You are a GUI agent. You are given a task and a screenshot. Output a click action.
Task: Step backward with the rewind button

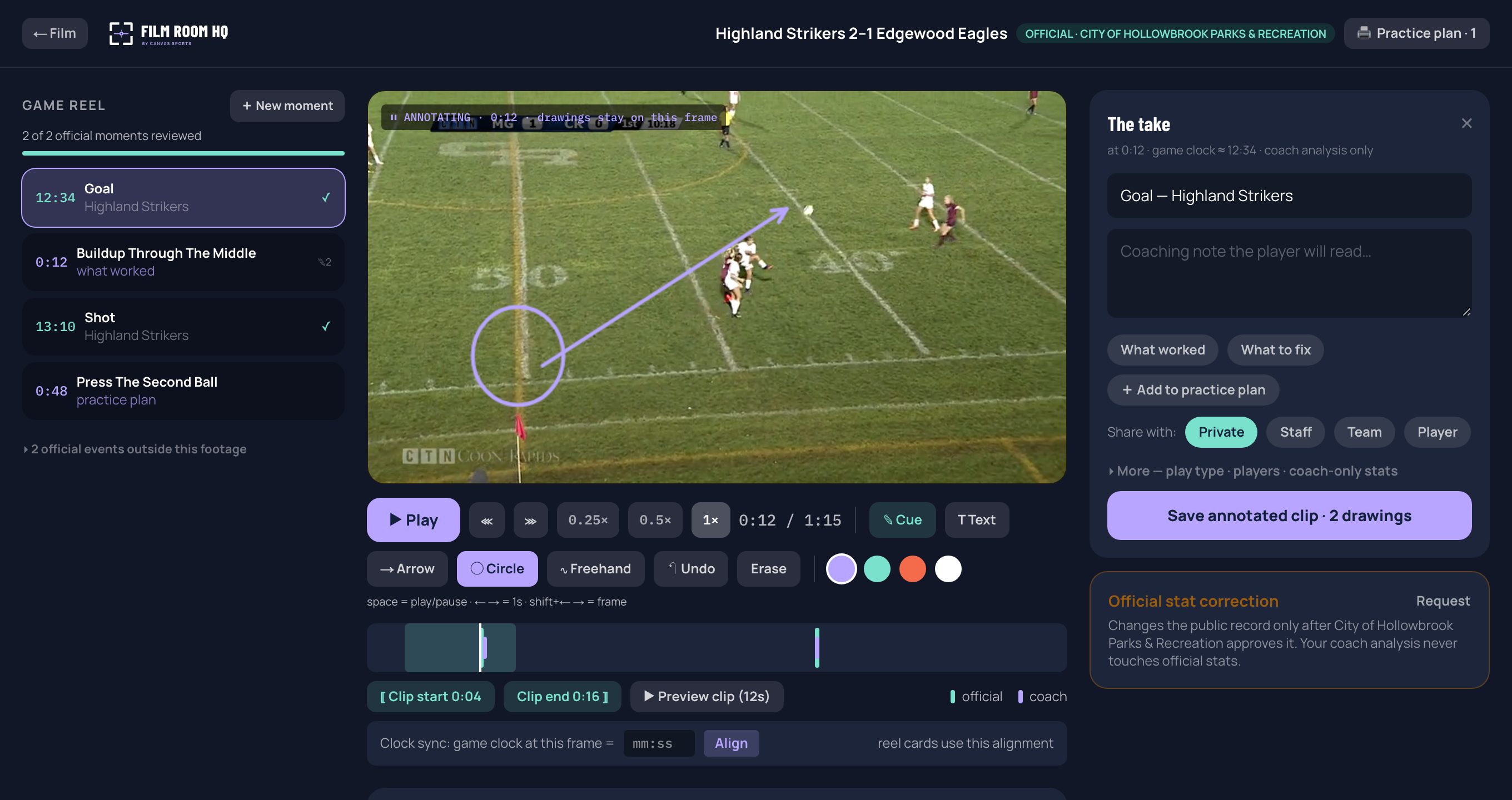[x=486, y=520]
